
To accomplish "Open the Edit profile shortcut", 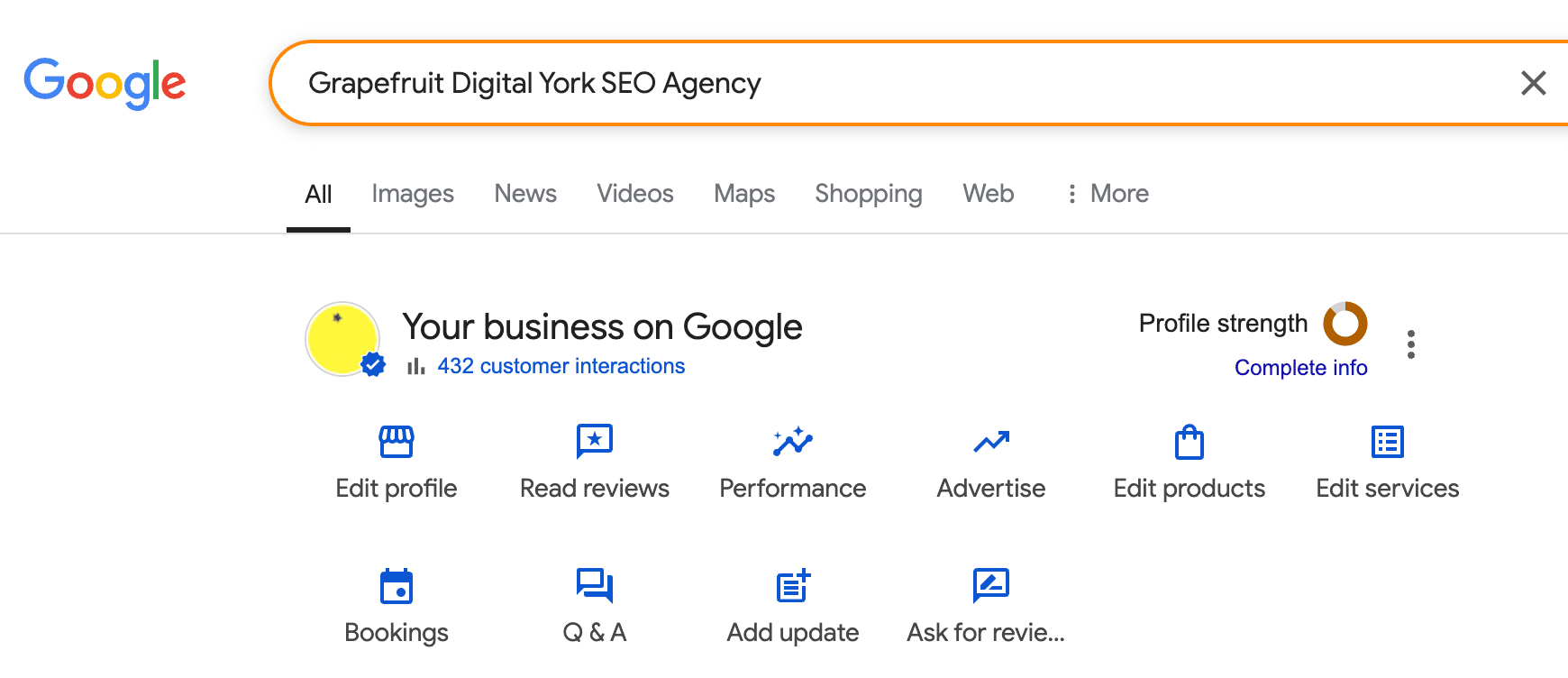I will pyautogui.click(x=396, y=462).
